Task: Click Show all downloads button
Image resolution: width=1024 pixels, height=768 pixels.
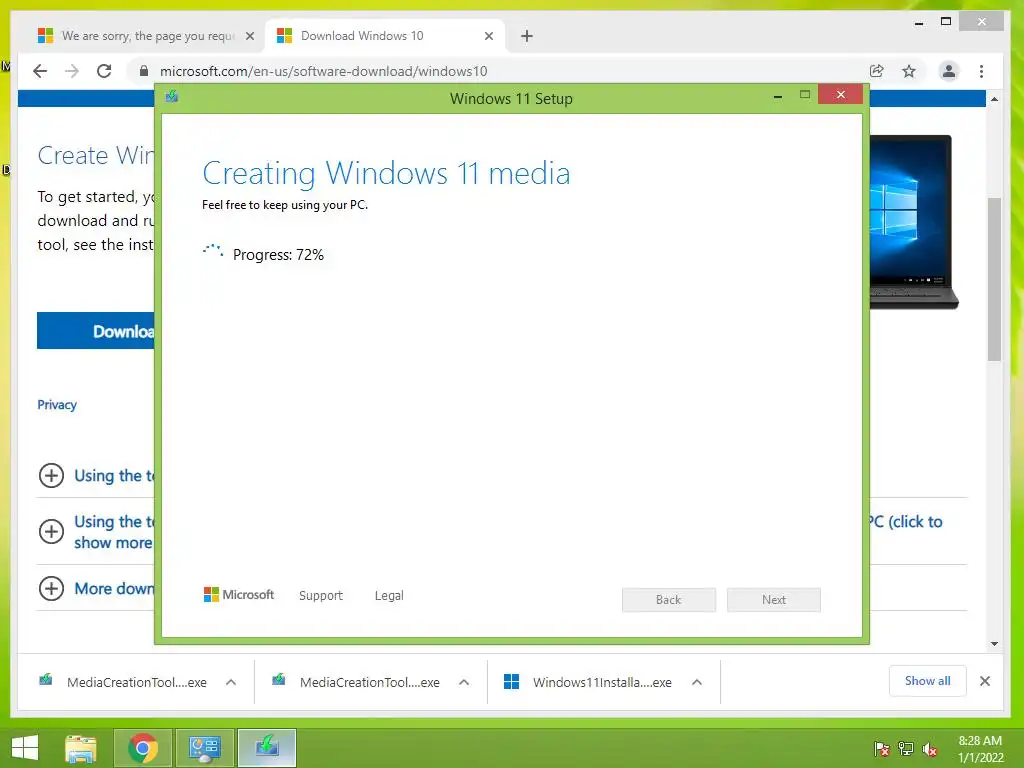Action: (x=927, y=681)
